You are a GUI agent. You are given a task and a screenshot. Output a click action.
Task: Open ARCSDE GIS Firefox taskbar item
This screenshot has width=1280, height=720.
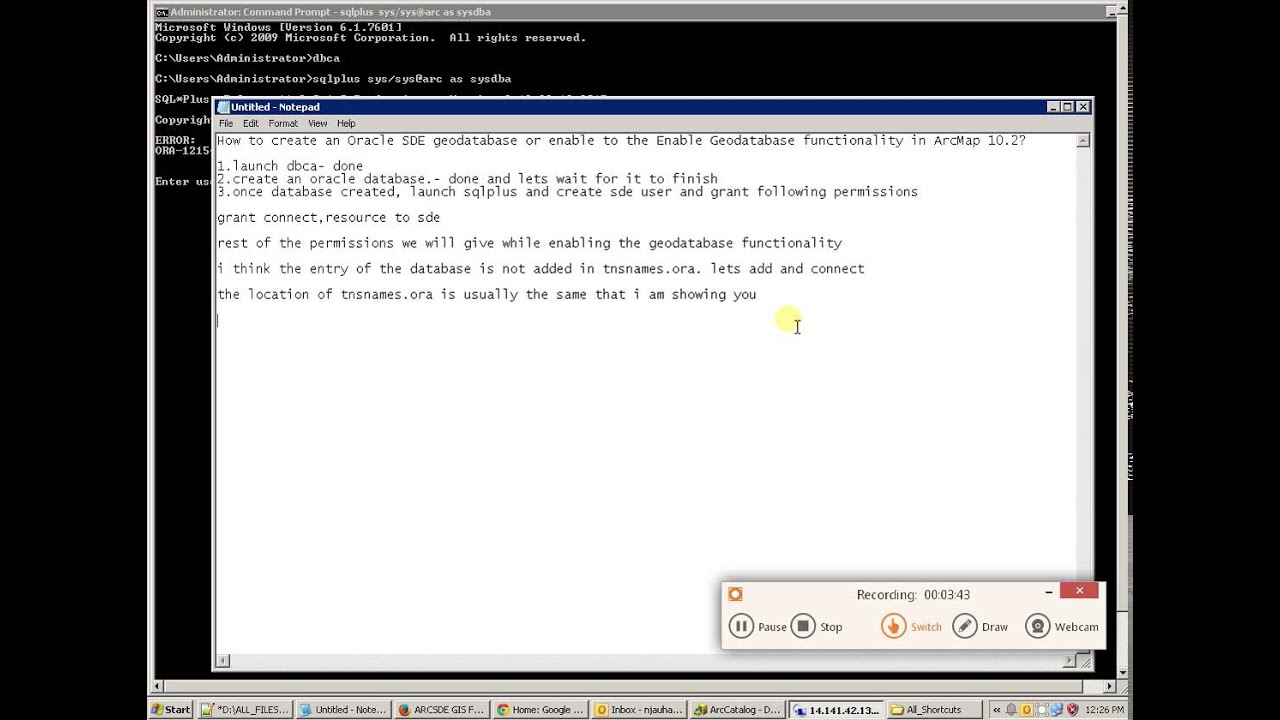tap(441, 709)
